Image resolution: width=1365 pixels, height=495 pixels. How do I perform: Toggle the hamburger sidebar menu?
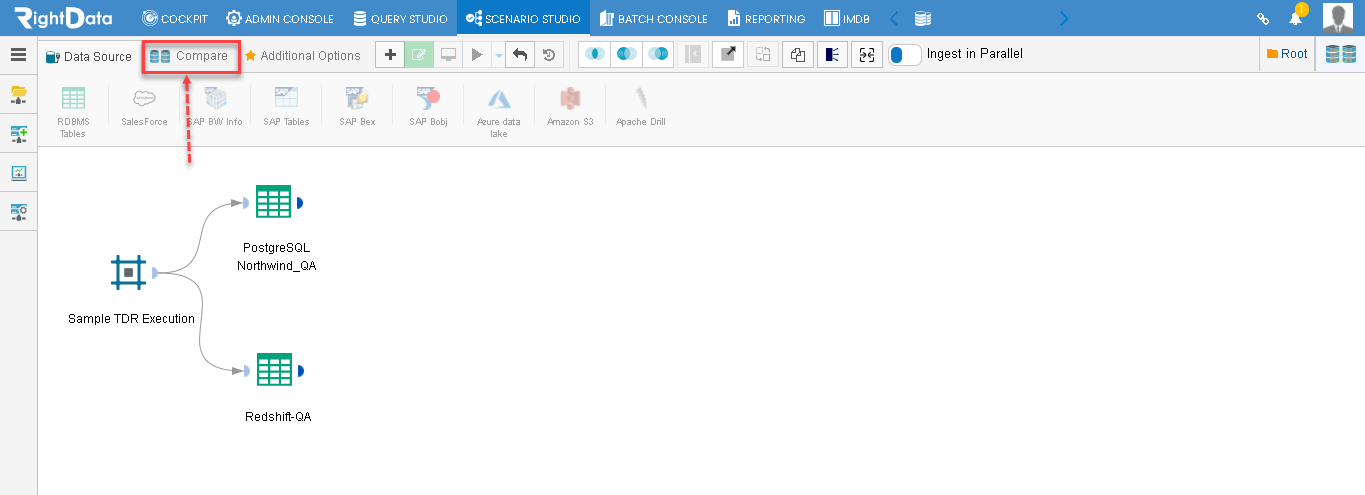18,55
